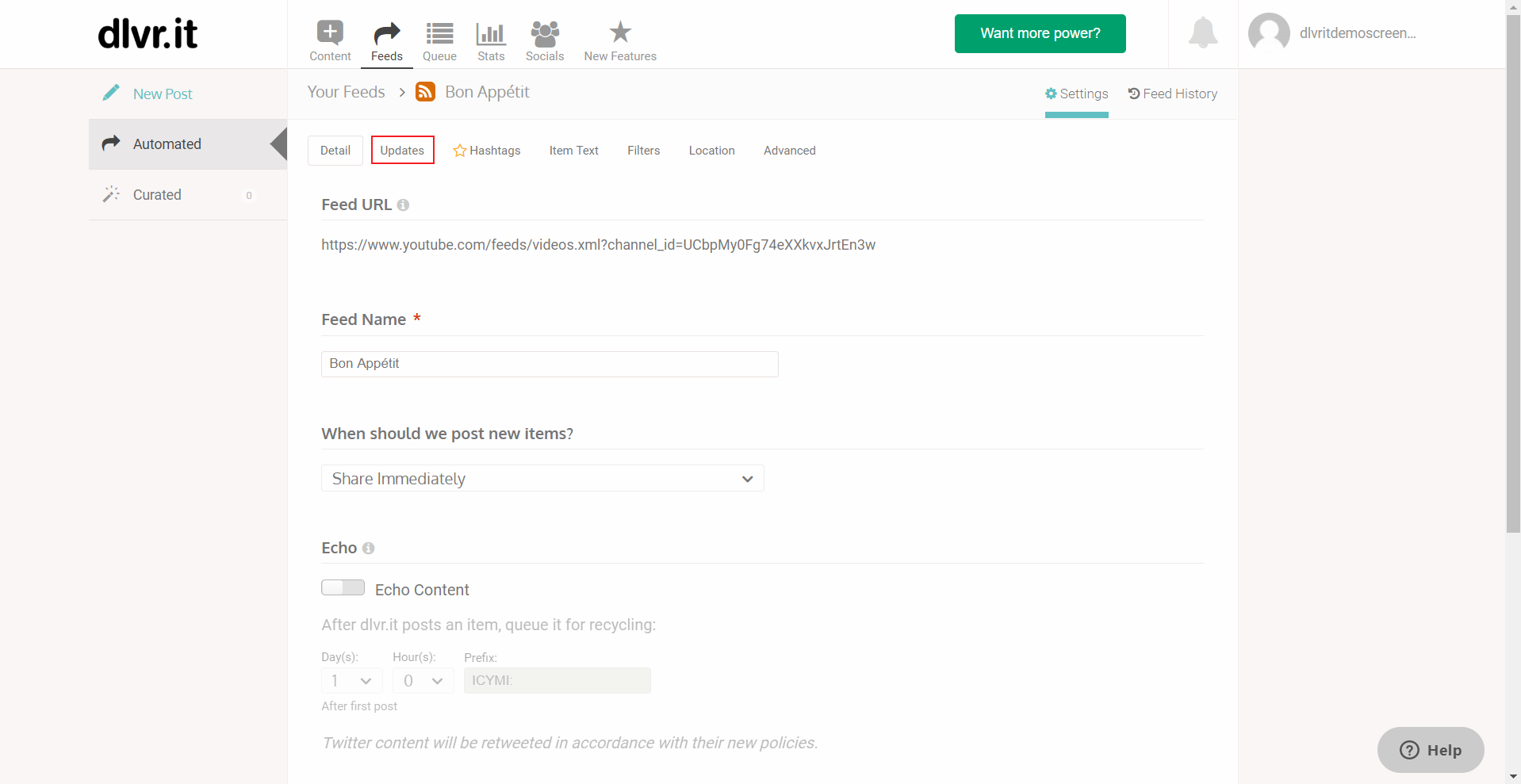Viewport: 1521px width, 784px height.
Task: View the Stats chart icon
Action: click(491, 33)
